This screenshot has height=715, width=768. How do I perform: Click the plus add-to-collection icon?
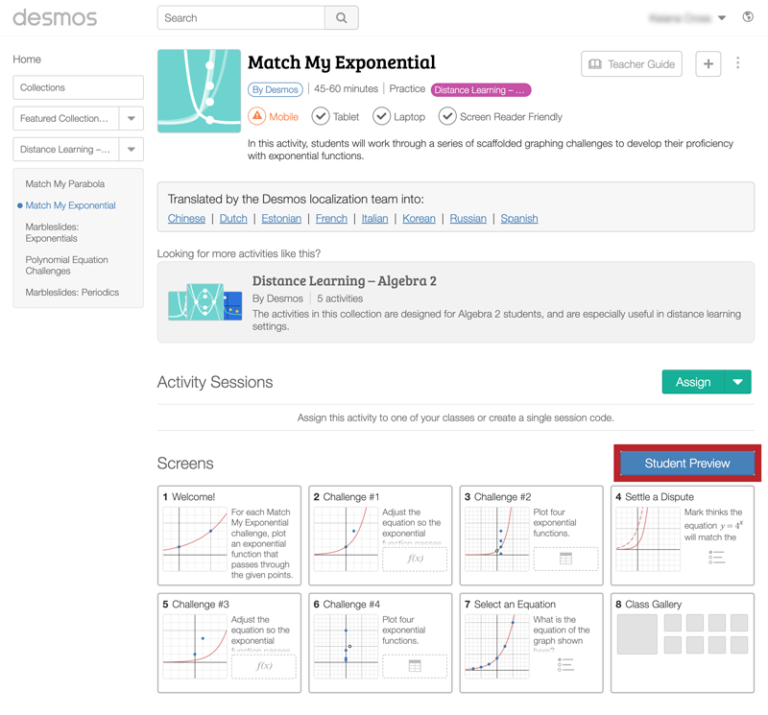tap(708, 64)
